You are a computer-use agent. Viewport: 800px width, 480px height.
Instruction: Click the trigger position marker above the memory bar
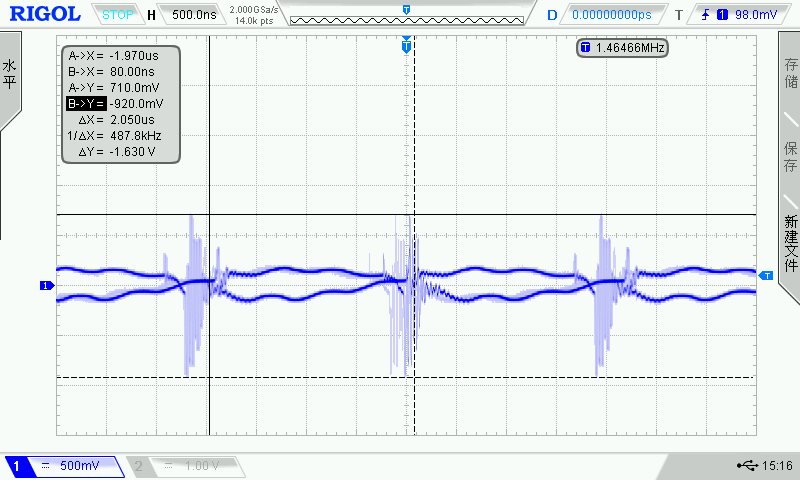pos(406,10)
